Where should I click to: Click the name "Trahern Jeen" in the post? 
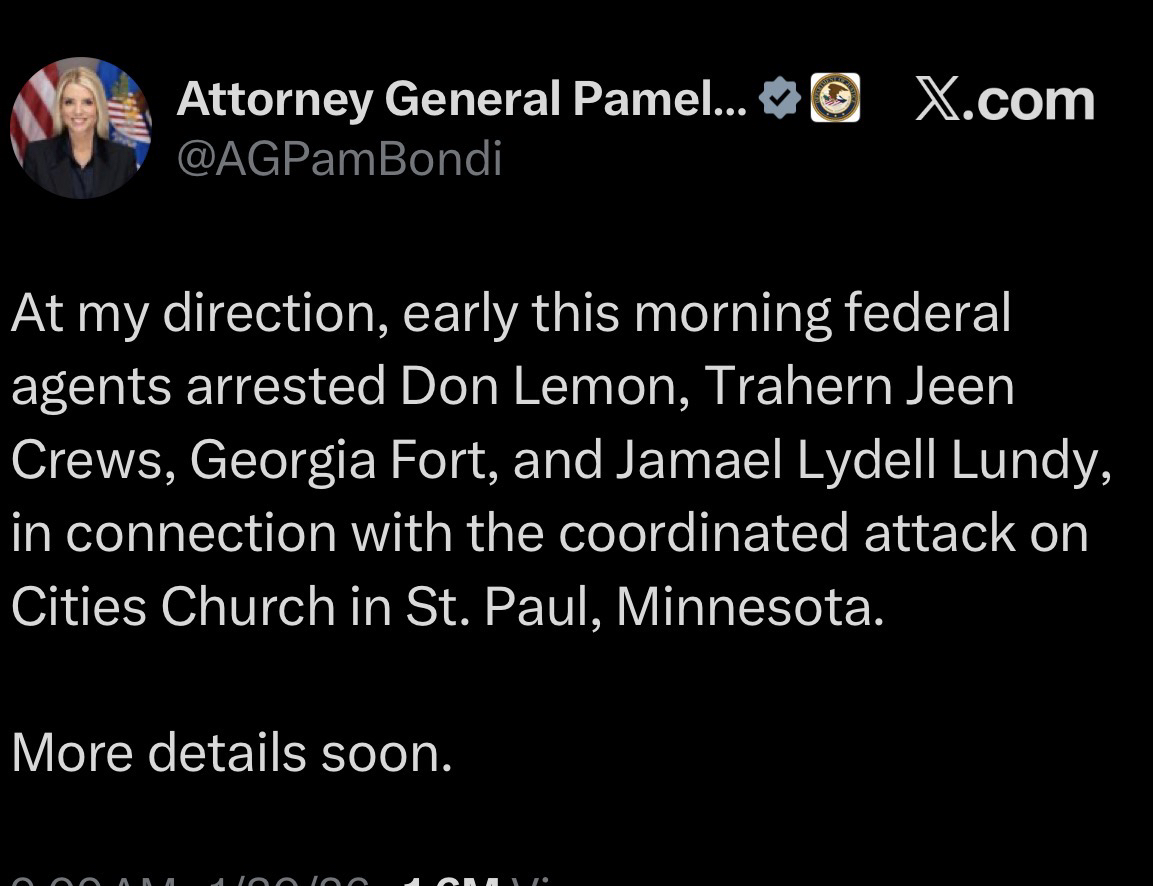[x=859, y=386]
